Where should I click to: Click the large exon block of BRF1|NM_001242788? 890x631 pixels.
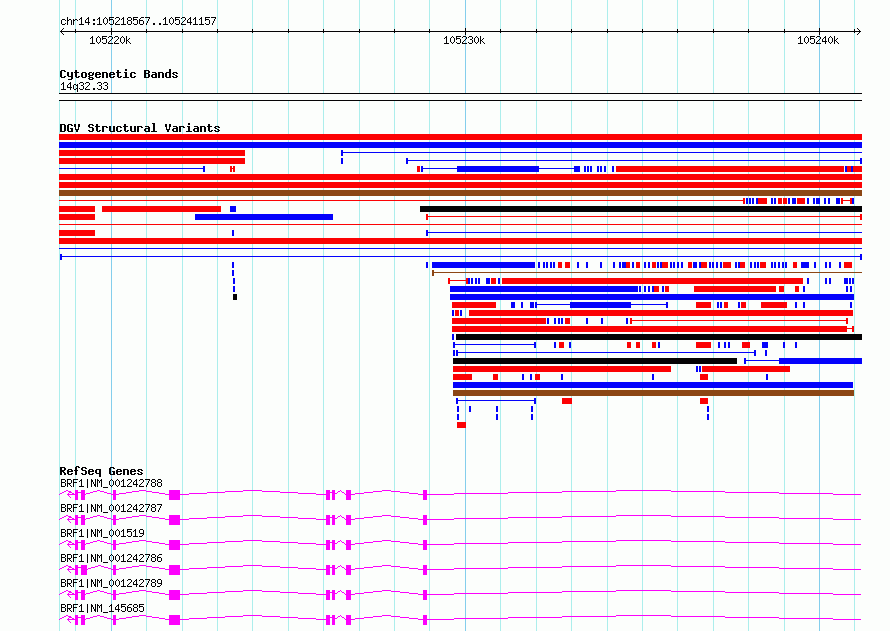pos(174,495)
